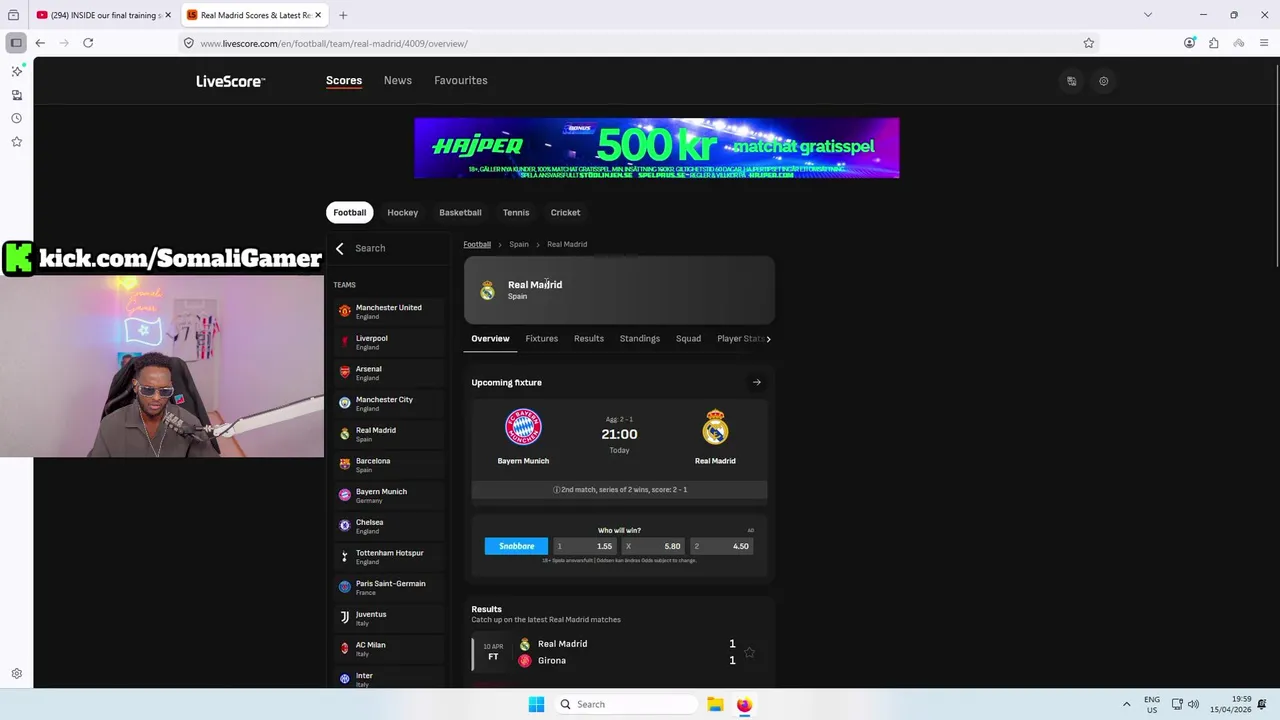Open the Standings tab
1280x720 pixels.
point(640,339)
